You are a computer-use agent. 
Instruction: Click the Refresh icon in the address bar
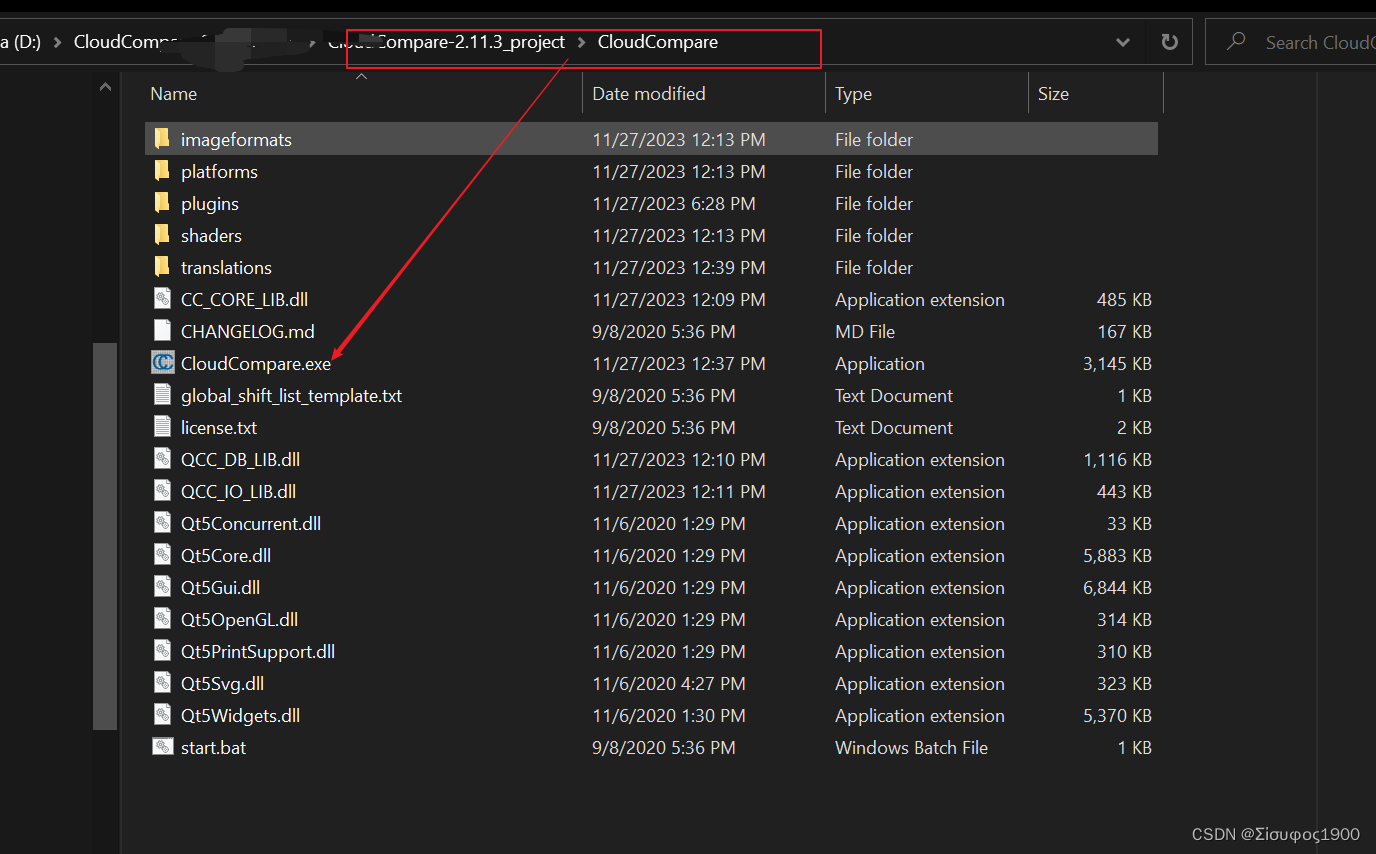click(x=1169, y=41)
